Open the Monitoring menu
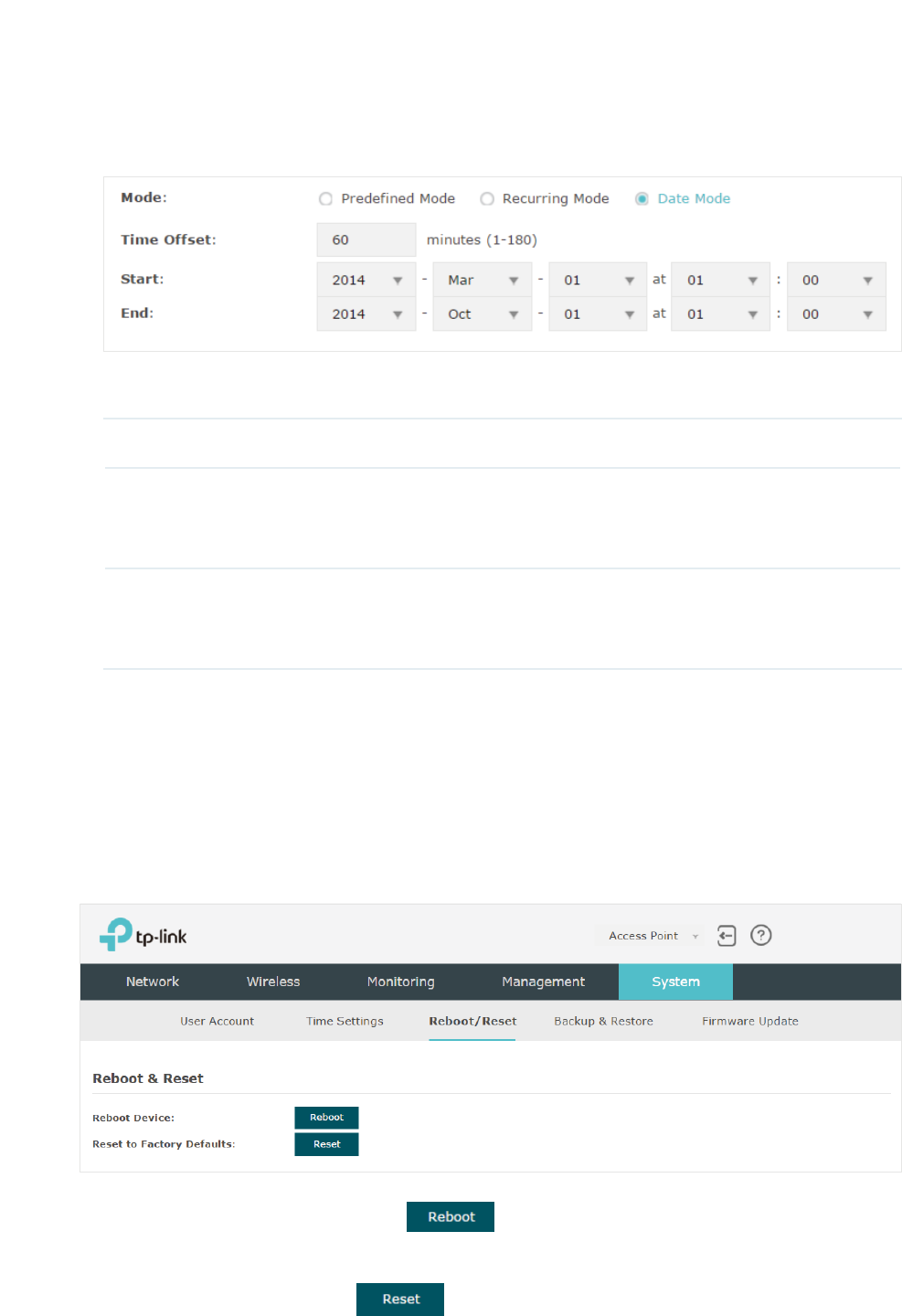The image size is (902, 1316). click(401, 982)
